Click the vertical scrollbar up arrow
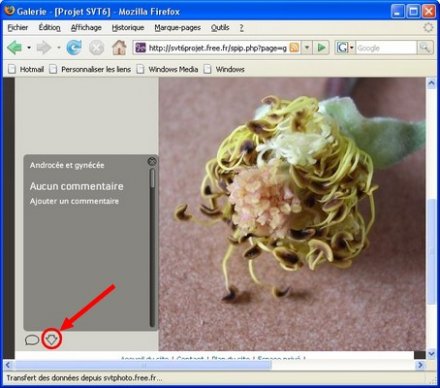Image resolution: width=440 pixels, height=388 pixels. coord(431,83)
